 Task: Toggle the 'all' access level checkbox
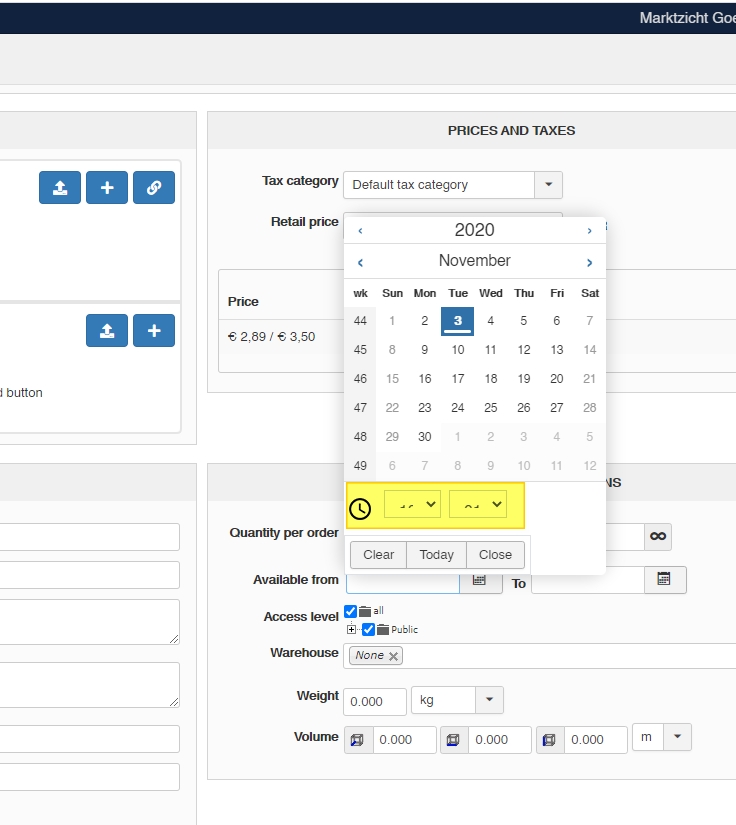click(351, 611)
